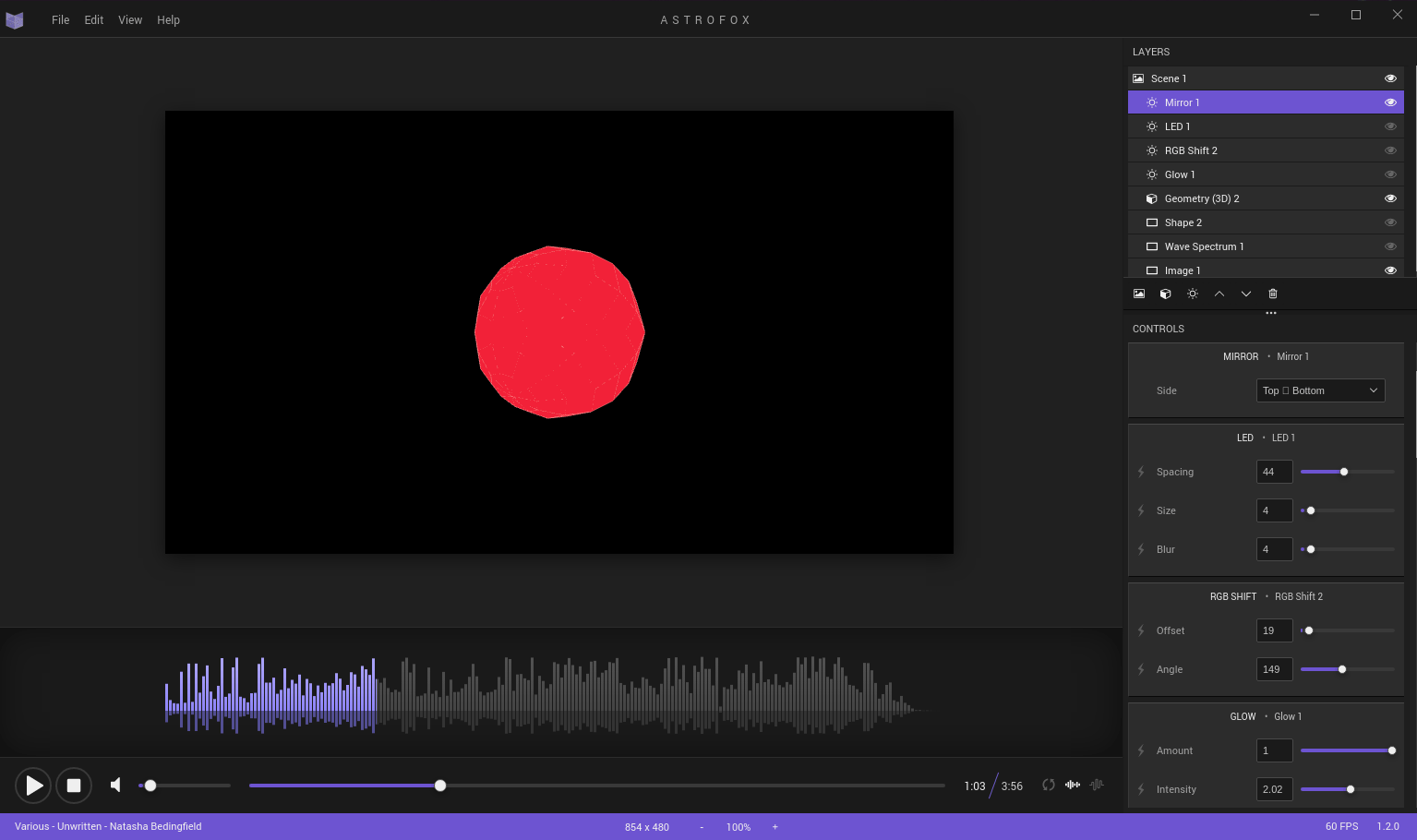Click the RGB Shift Angle slider
Screen dimensions: 1417x840
[1348, 669]
